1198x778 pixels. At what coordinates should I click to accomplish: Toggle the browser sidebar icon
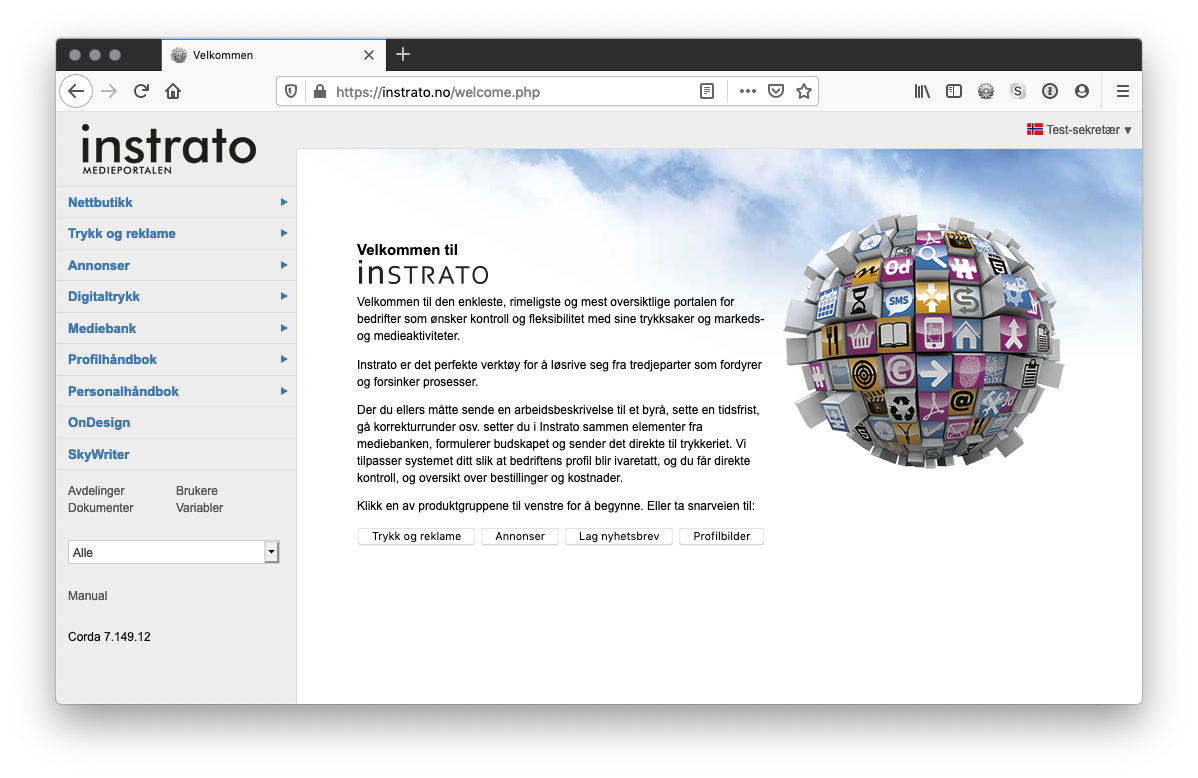click(x=954, y=91)
